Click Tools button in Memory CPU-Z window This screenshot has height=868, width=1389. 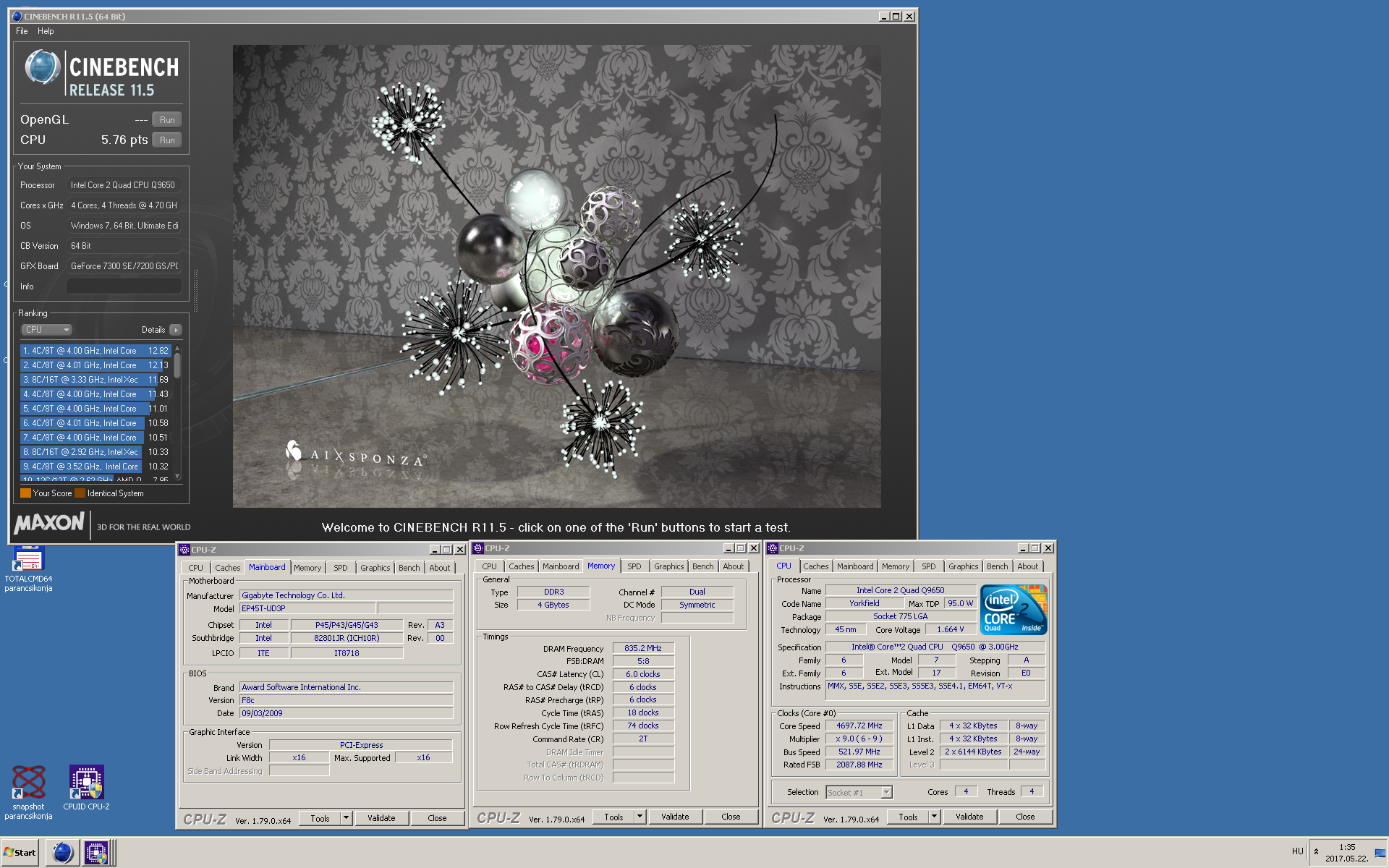613,817
